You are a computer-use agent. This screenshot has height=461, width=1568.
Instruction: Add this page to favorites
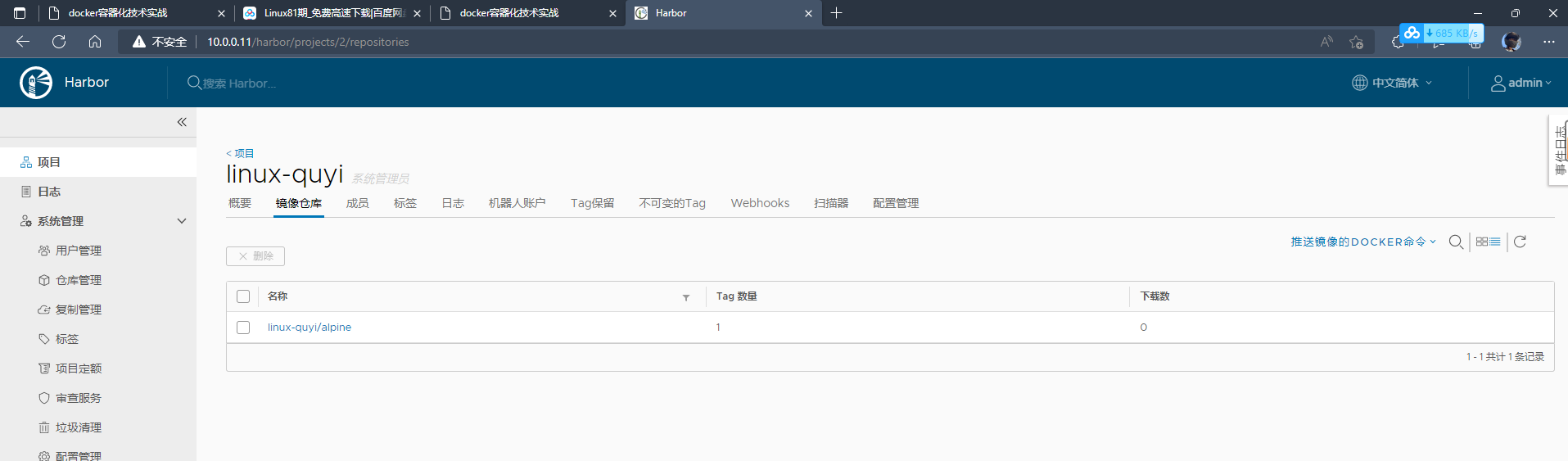click(1357, 42)
